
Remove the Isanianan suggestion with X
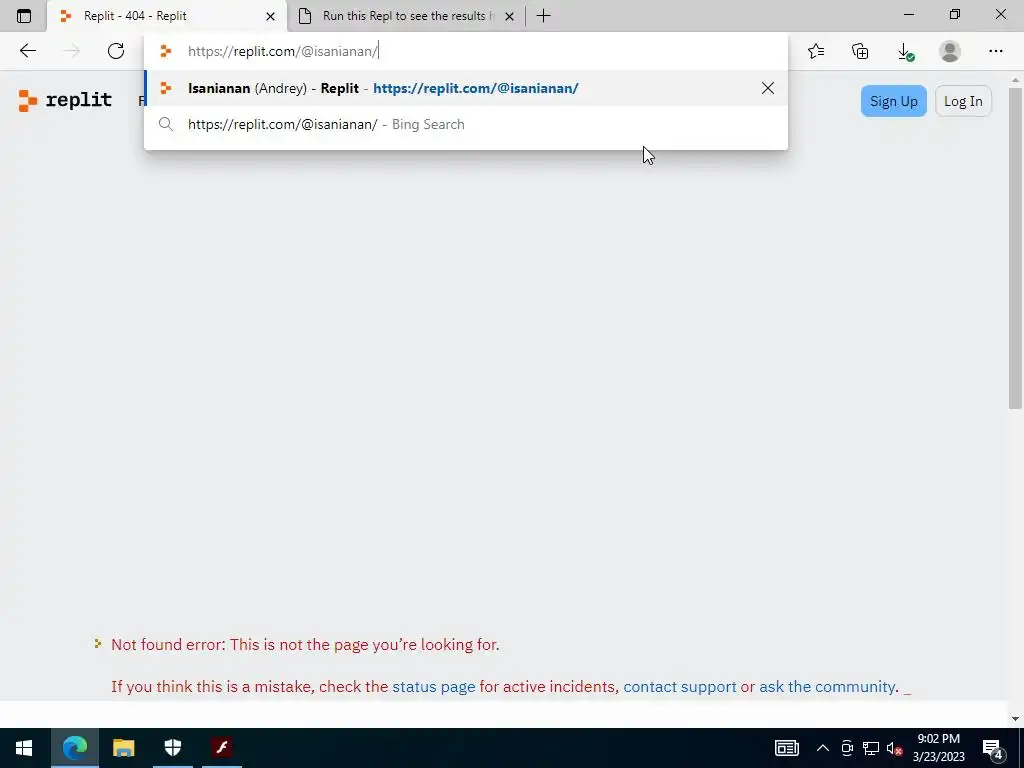click(x=767, y=88)
